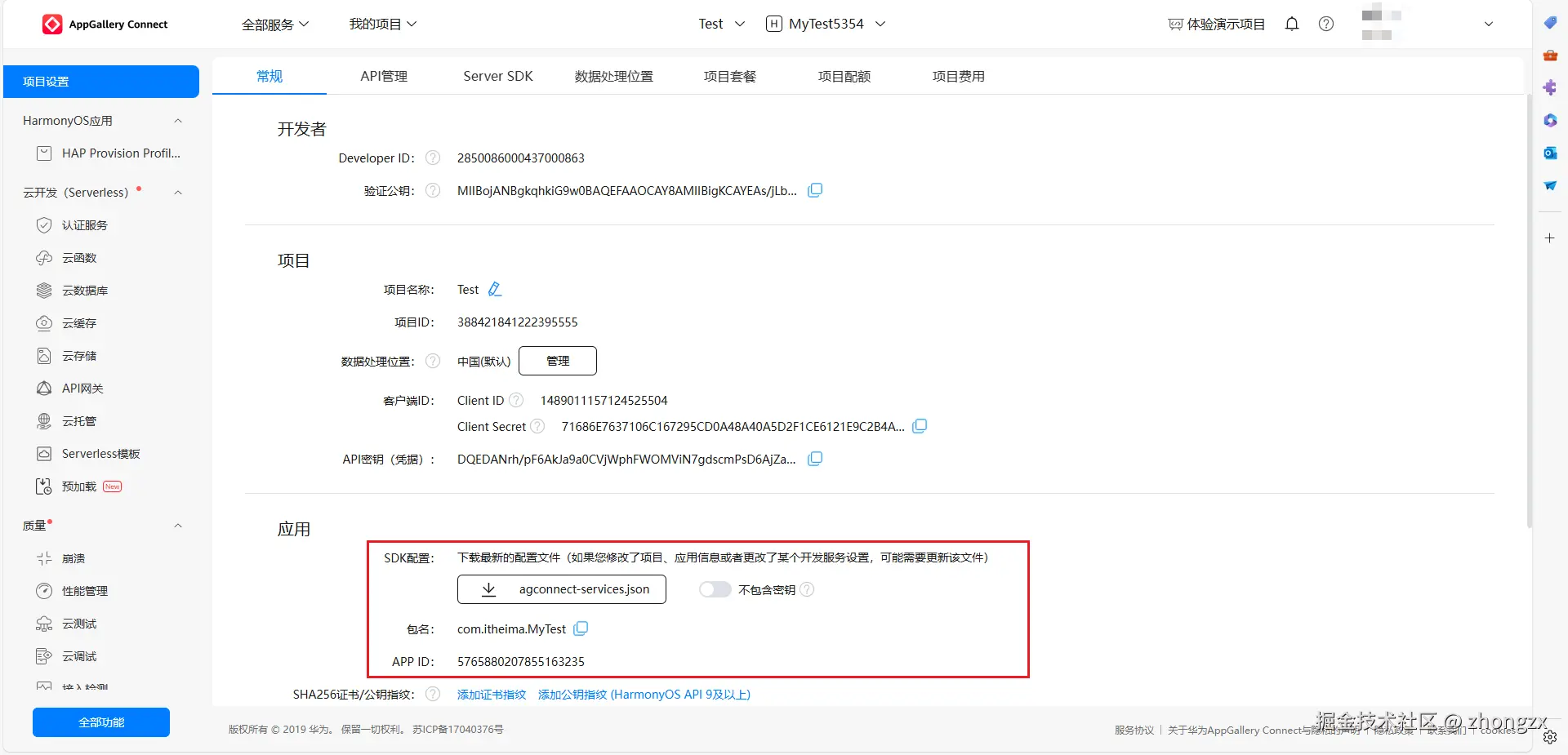Click the 添加证书指纹 link
Screen dimensions: 1568x755
click(492, 695)
